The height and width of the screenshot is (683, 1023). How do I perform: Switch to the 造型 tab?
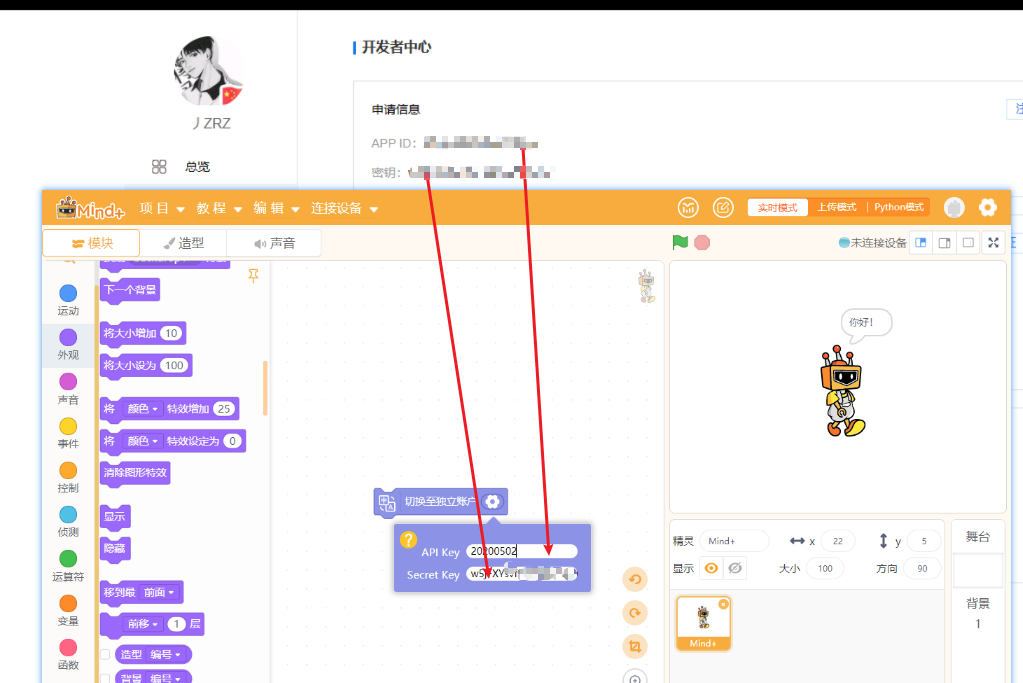pos(183,243)
